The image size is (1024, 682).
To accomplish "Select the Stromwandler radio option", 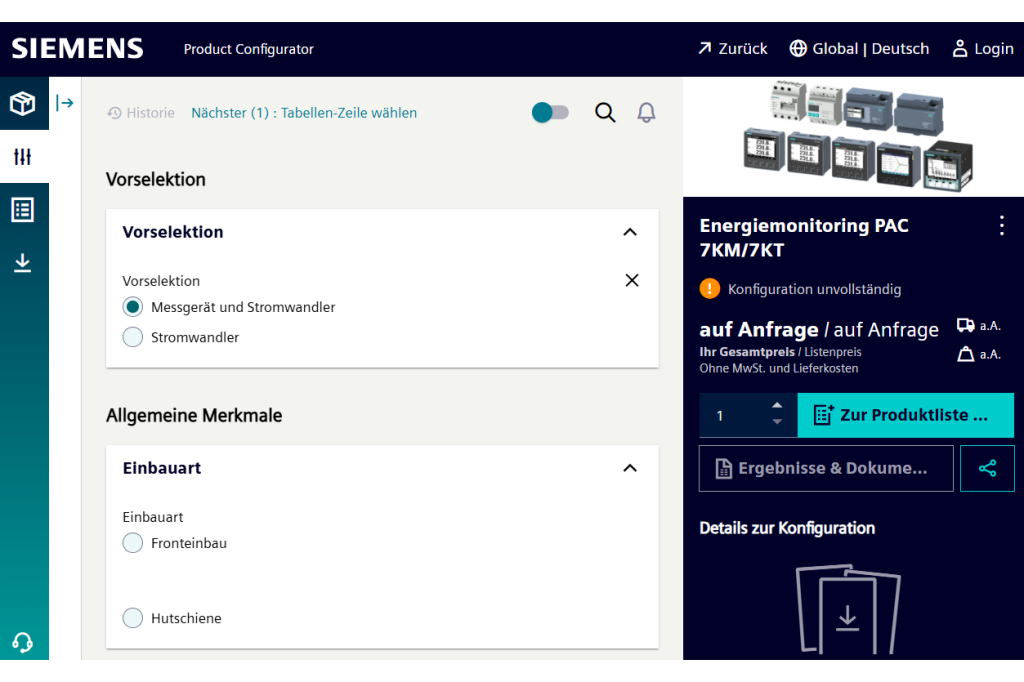I will (x=133, y=337).
